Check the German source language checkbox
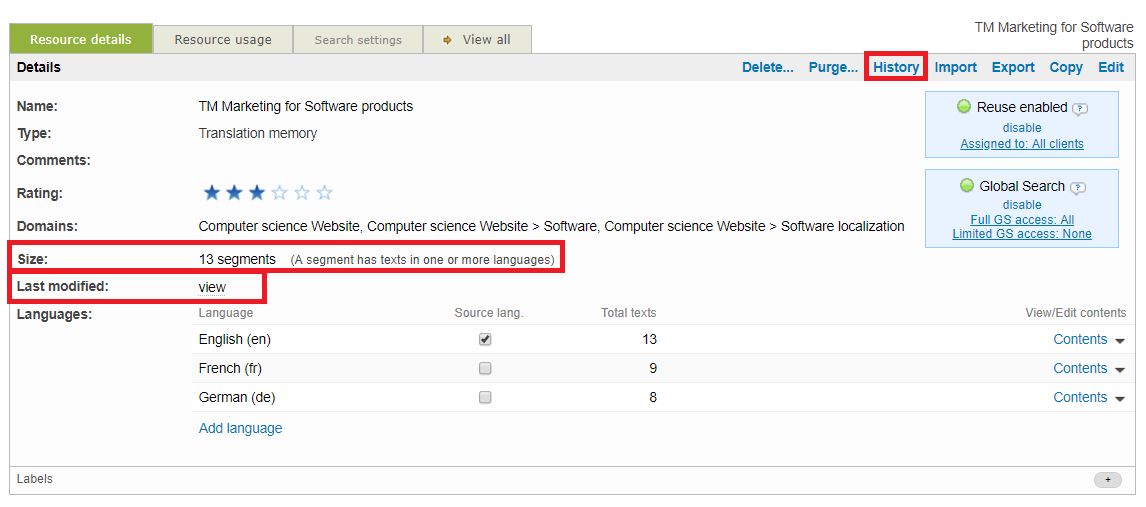The width and height of the screenshot is (1146, 507). click(485, 398)
